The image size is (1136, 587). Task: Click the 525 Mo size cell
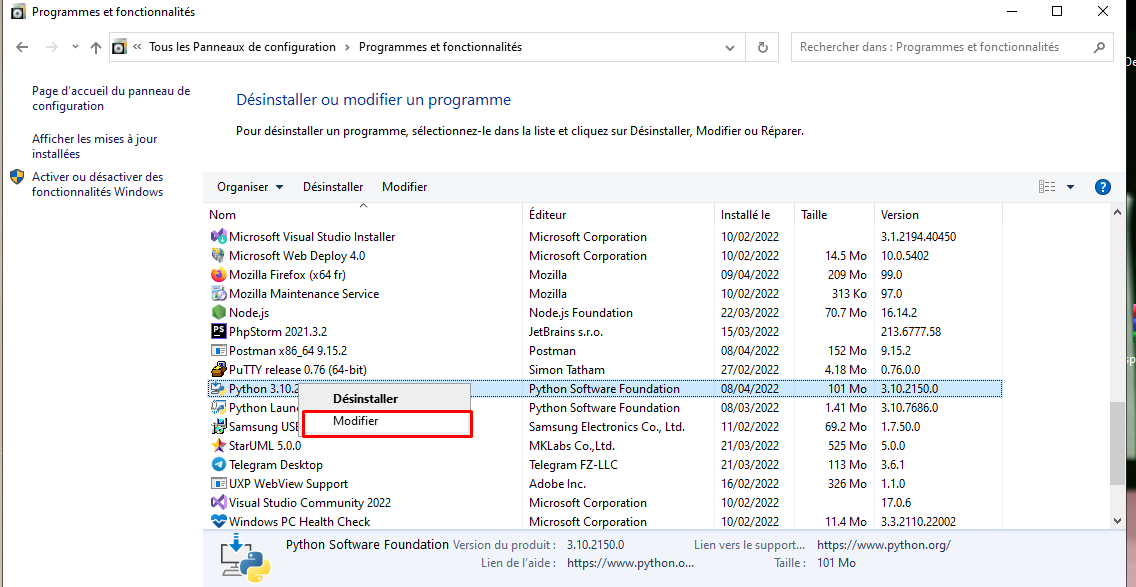click(846, 446)
